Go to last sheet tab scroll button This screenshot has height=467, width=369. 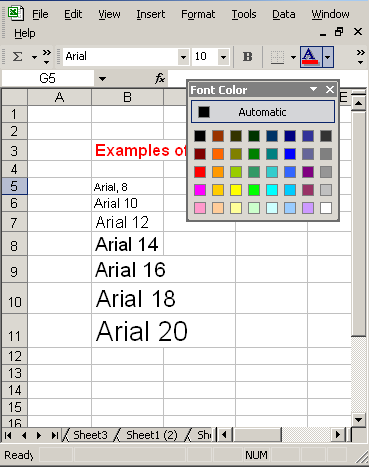tap(54, 435)
